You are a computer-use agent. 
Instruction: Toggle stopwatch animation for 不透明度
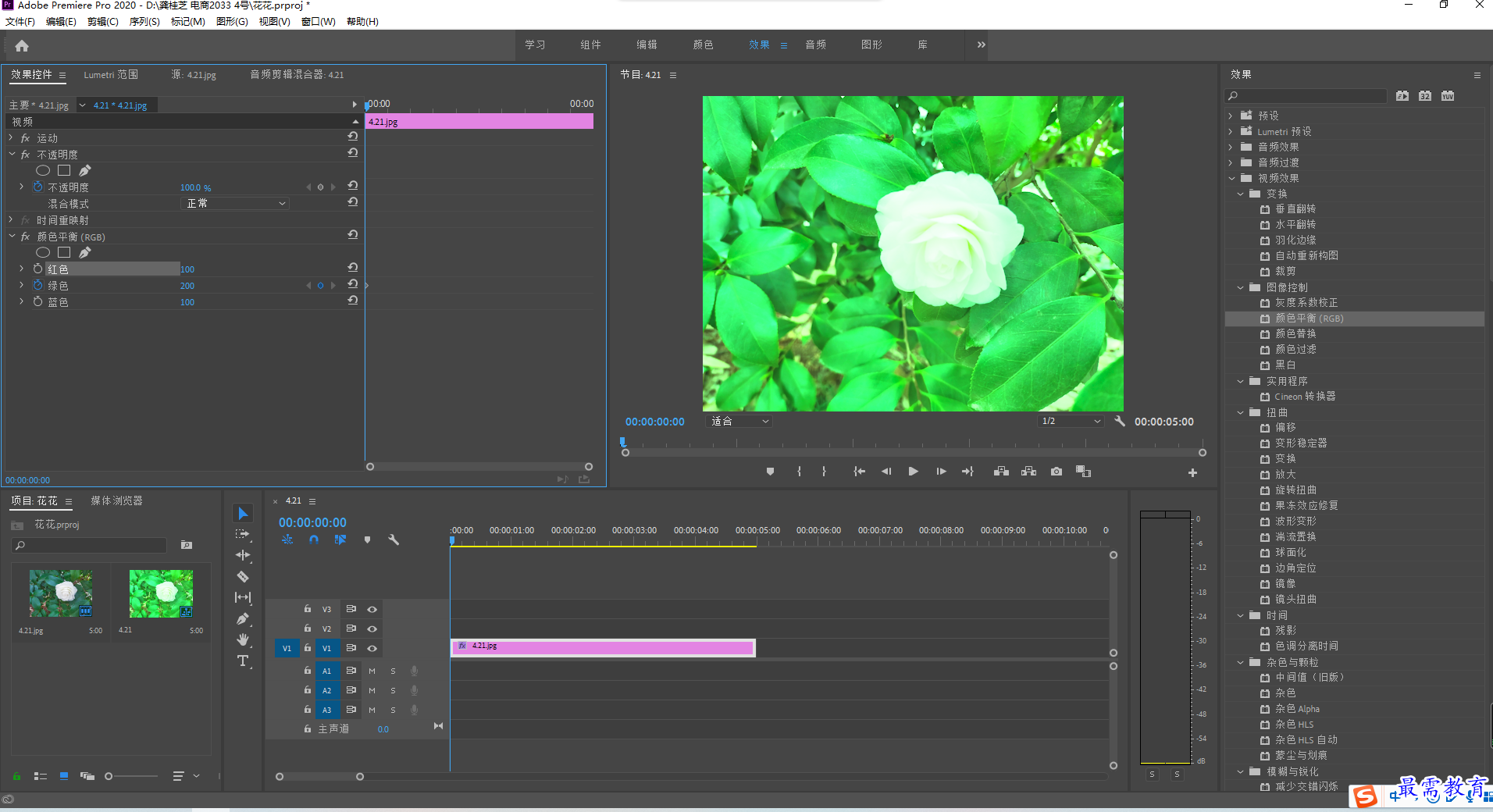coord(37,187)
